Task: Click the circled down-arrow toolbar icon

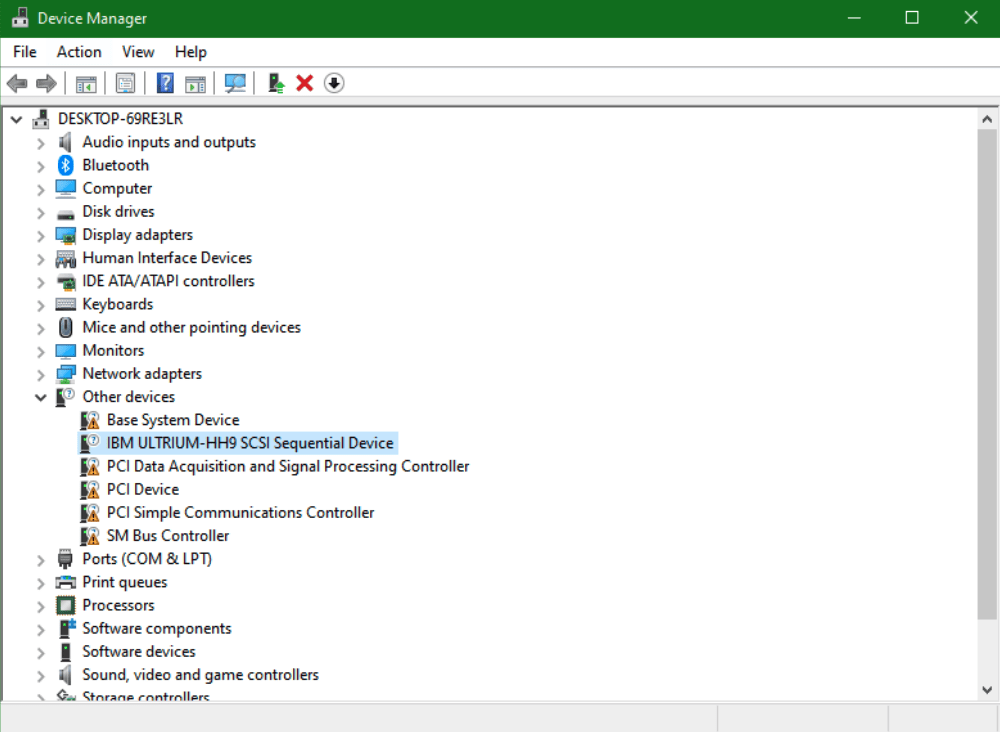Action: point(334,83)
